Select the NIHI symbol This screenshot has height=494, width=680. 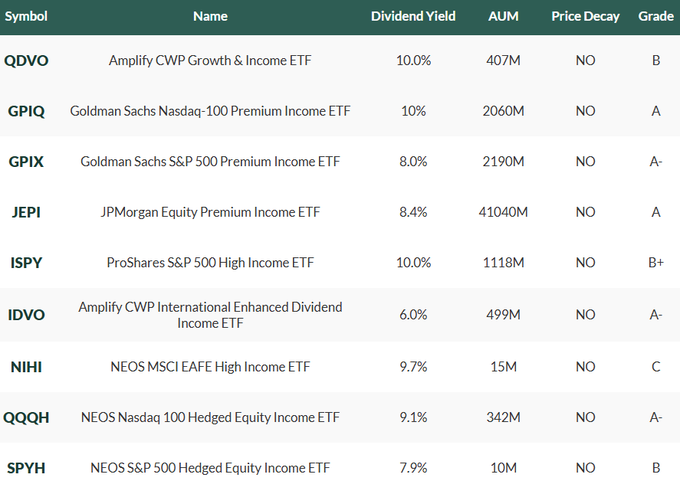point(26,367)
